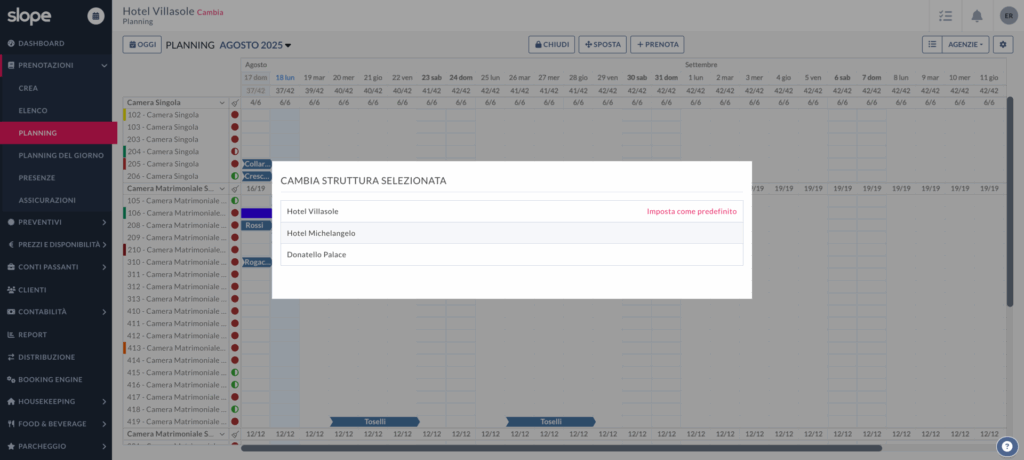Switch to list view icon beside Agenzie
Viewport: 1024px width, 460px height.
pyautogui.click(x=931, y=45)
